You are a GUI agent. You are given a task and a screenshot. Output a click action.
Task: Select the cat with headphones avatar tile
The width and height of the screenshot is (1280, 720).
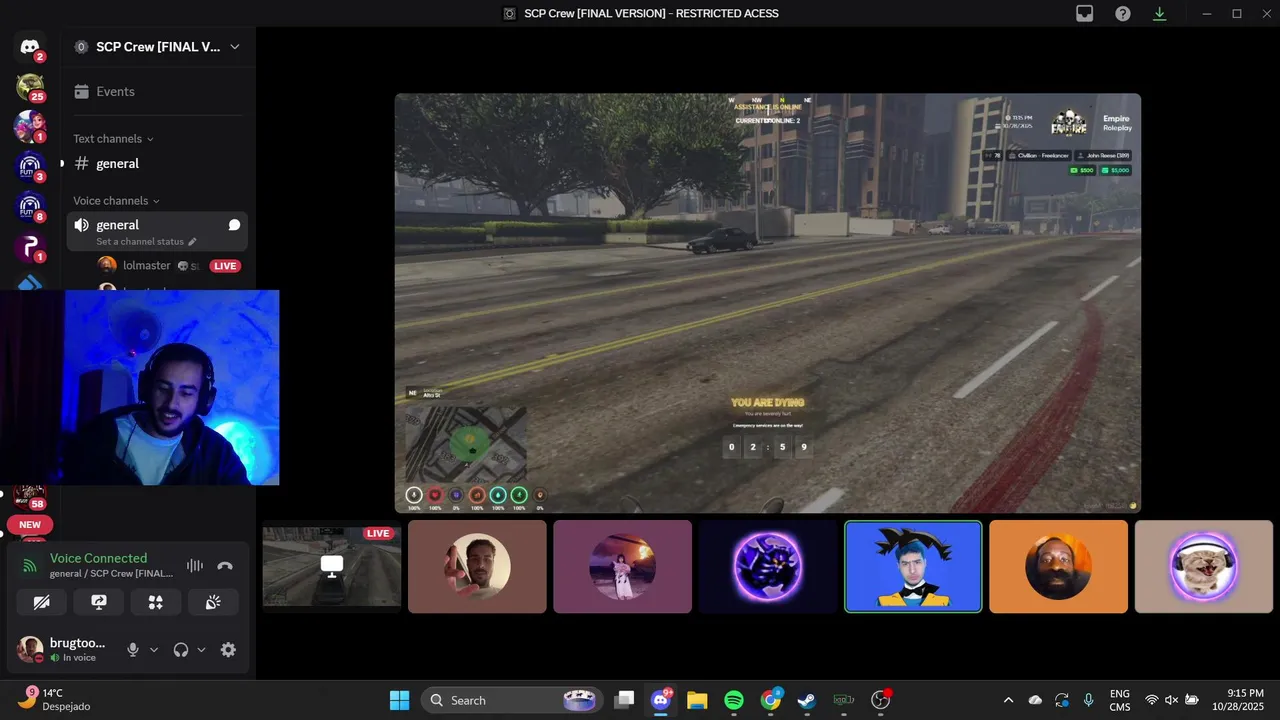(x=1203, y=566)
